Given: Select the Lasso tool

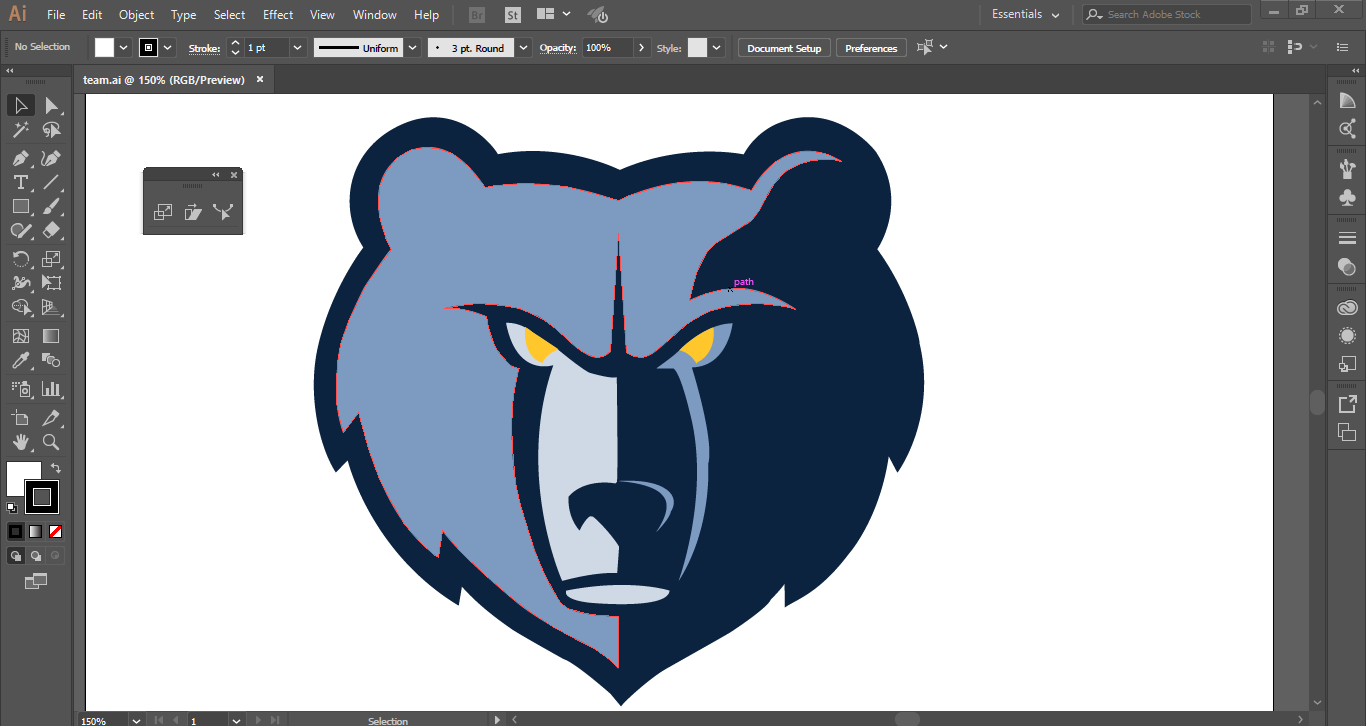Looking at the screenshot, I should (51, 130).
